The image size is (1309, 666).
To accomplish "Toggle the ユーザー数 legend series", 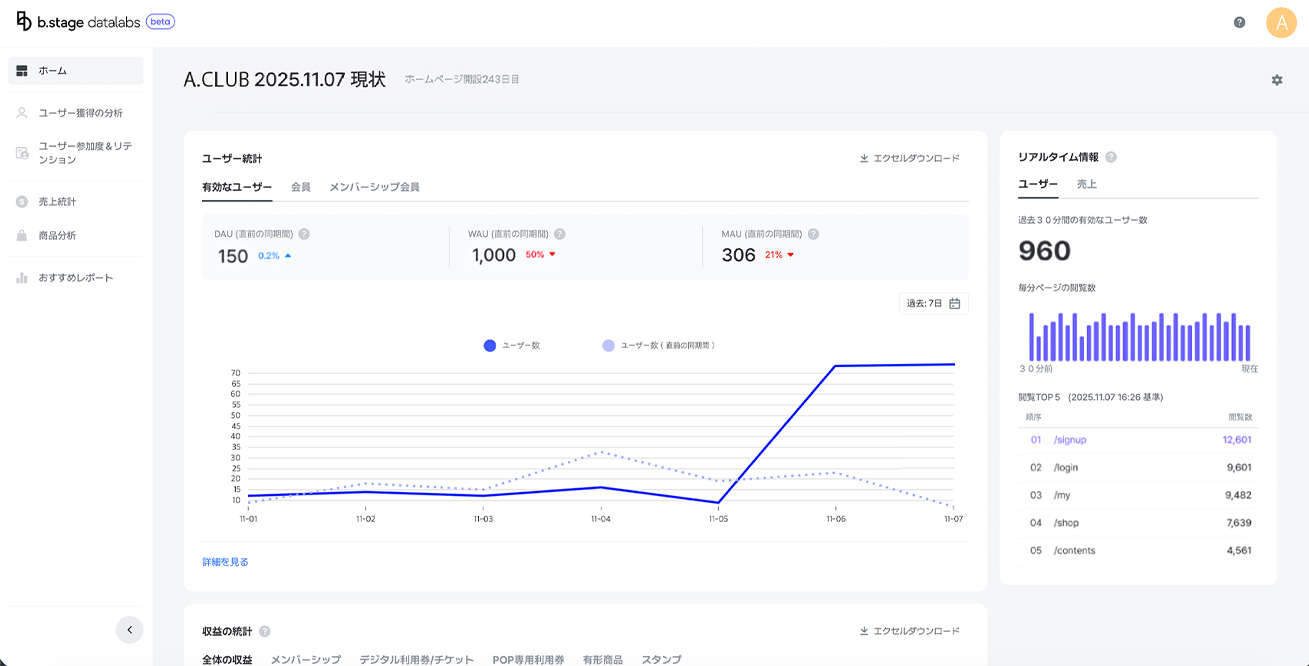I will click(512, 345).
